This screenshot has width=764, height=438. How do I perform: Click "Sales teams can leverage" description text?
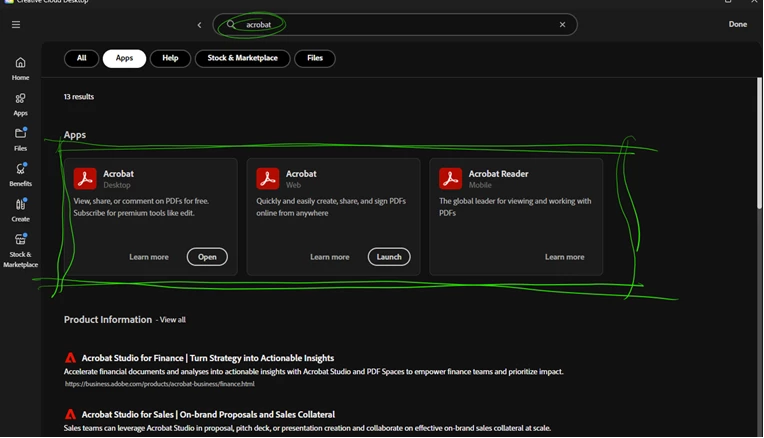click(x=307, y=428)
